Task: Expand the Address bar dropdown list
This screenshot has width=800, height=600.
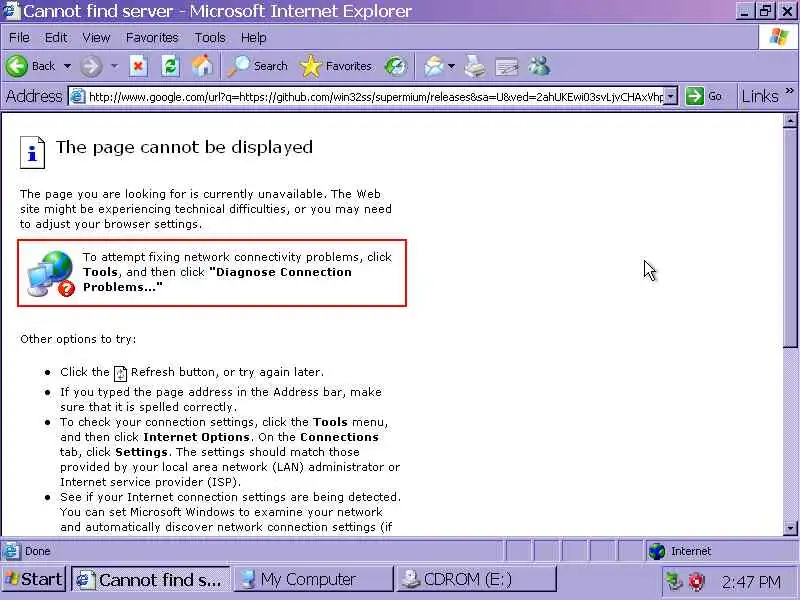Action: 671,96
